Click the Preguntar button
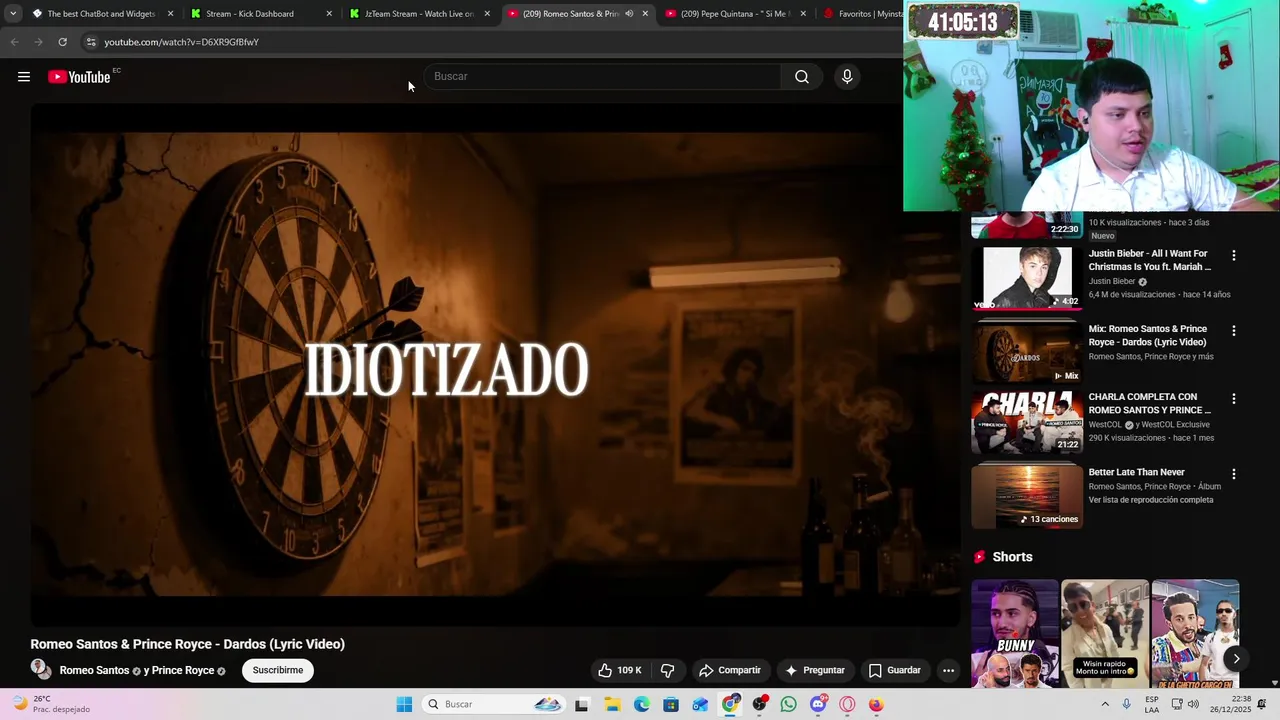The width and height of the screenshot is (1280, 720). pyautogui.click(x=816, y=670)
